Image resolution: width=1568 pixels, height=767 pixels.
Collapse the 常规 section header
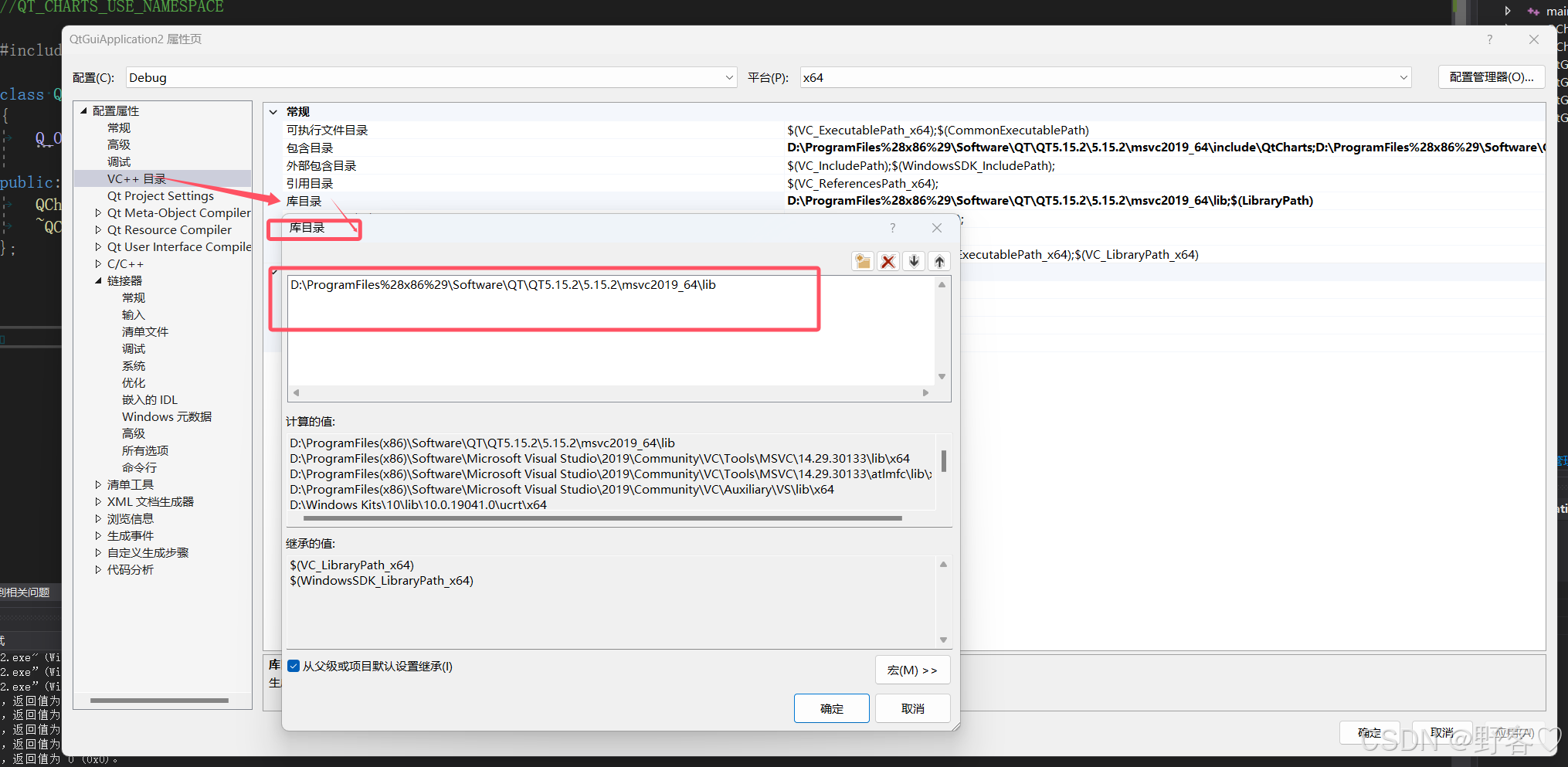273,111
